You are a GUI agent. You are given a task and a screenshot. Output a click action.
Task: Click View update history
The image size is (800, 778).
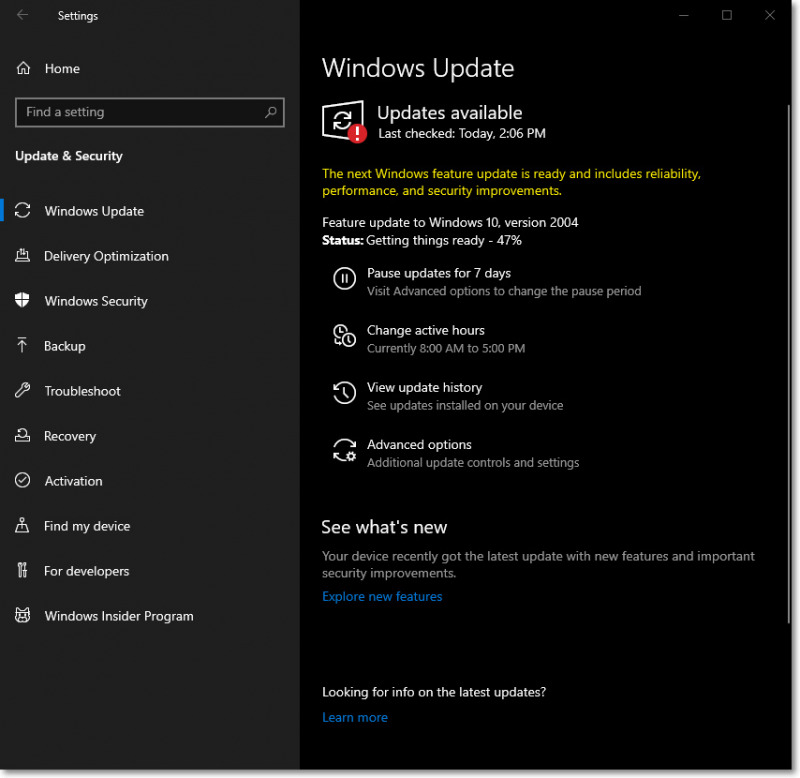tap(424, 387)
